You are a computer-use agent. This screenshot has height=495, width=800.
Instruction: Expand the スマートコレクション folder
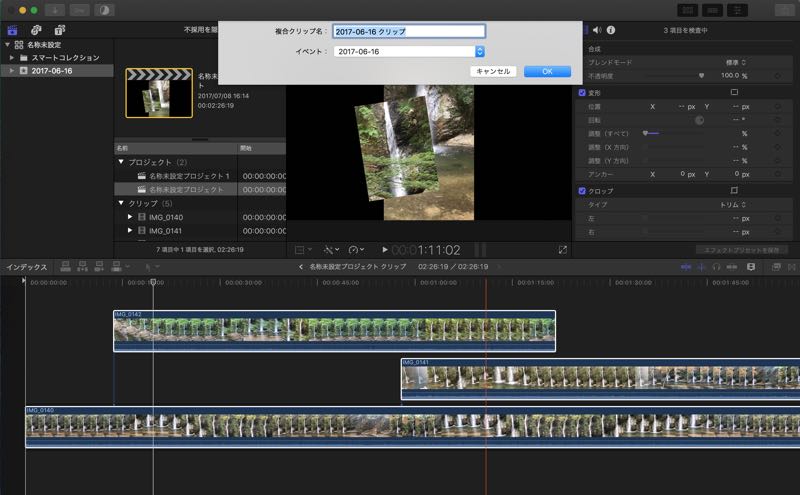point(12,58)
